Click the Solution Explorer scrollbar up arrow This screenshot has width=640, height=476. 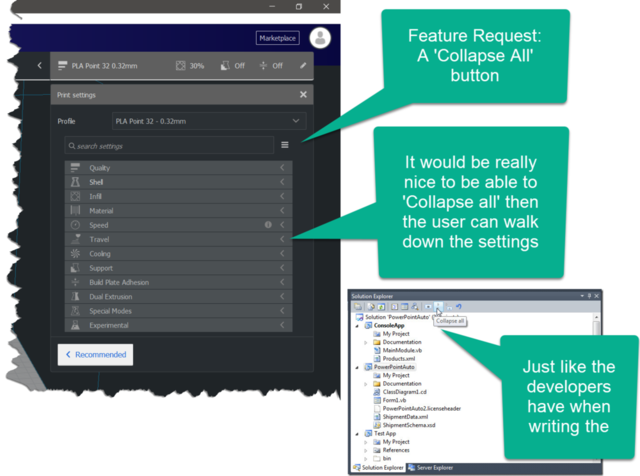596,317
